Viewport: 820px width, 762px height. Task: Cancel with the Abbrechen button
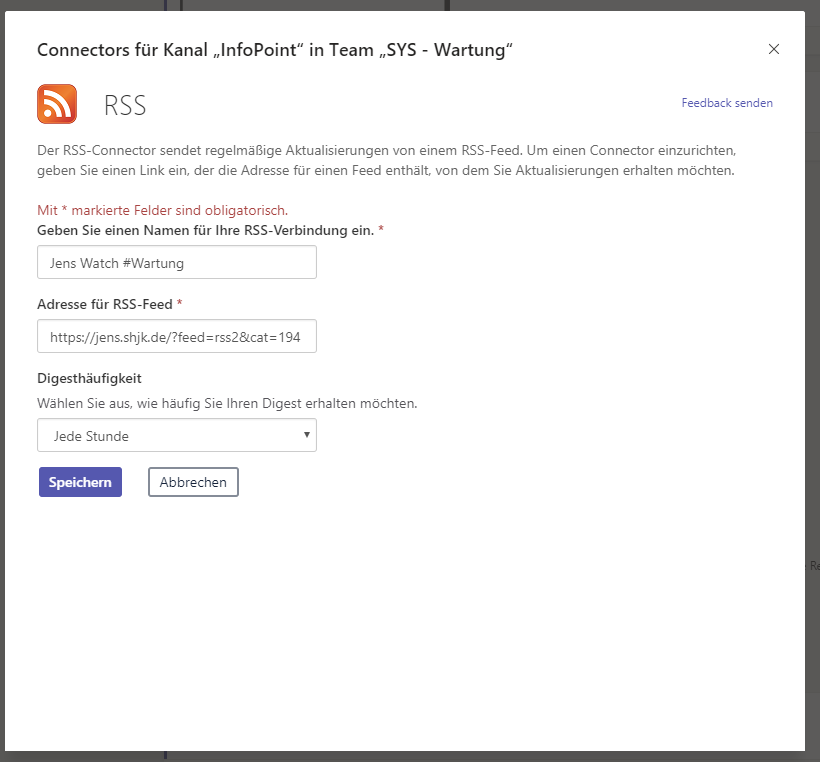193,482
